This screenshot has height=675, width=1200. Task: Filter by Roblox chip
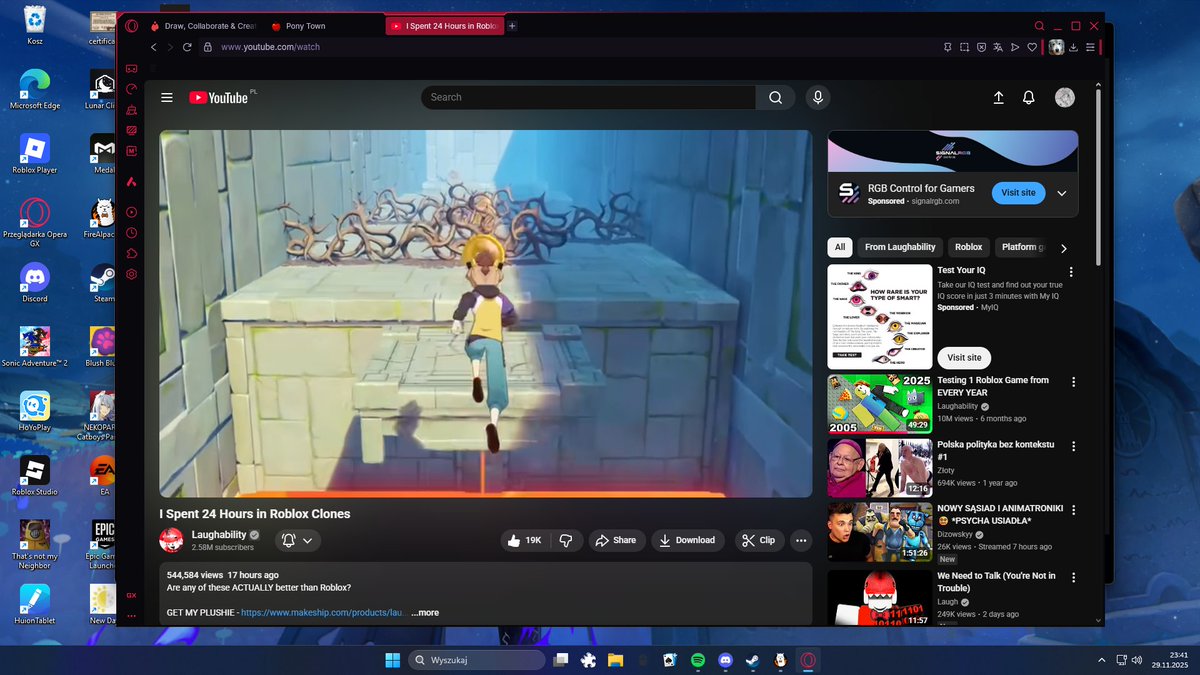click(x=968, y=247)
